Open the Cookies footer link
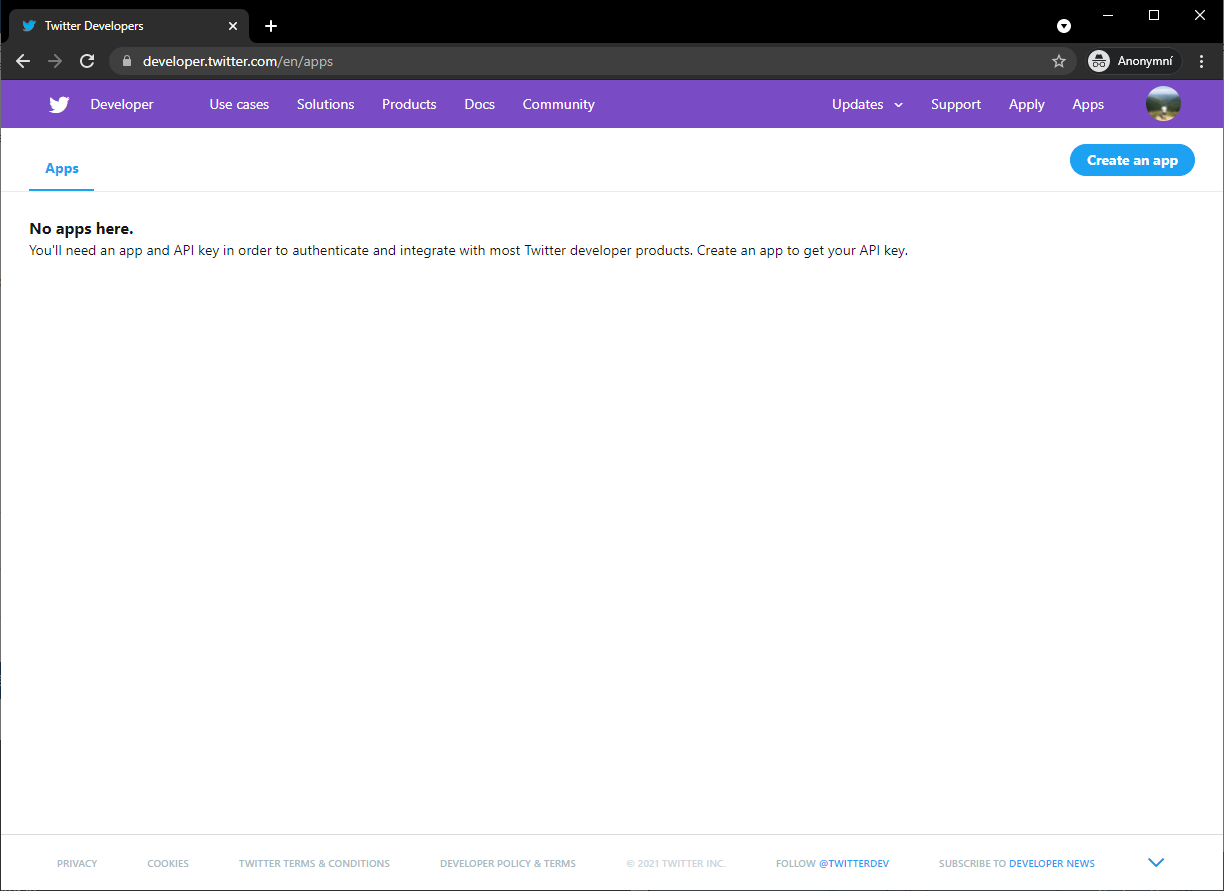Image resolution: width=1224 pixels, height=891 pixels. (x=168, y=863)
